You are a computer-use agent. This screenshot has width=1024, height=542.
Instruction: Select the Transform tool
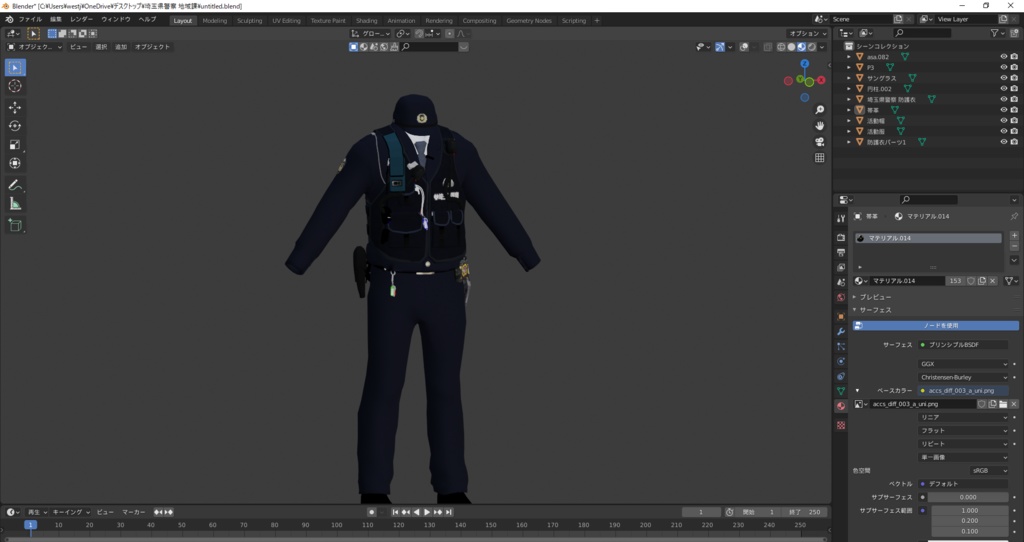15,163
